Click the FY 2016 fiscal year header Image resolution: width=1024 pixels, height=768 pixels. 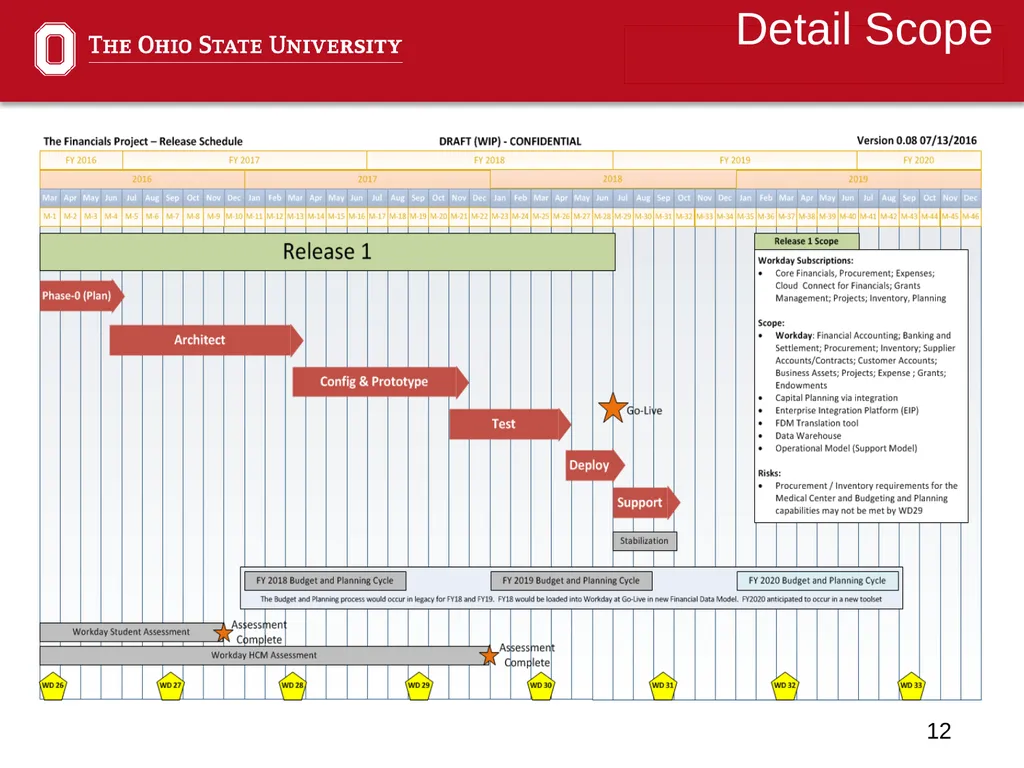click(x=81, y=160)
